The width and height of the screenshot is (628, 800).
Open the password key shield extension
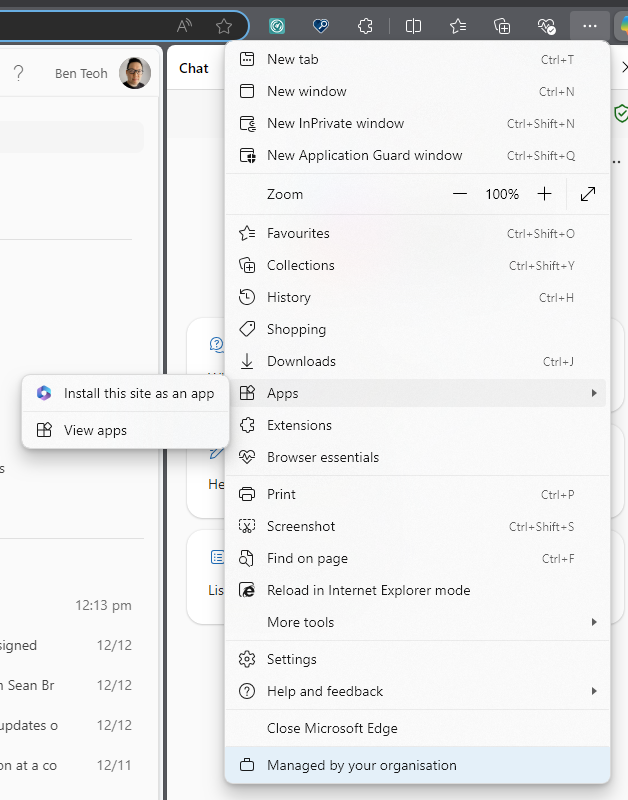tap(321, 26)
